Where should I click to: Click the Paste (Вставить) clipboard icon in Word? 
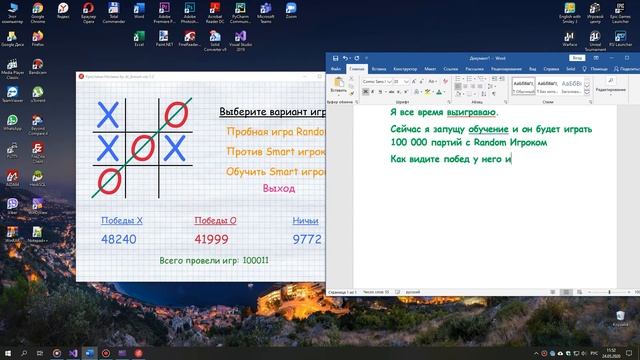(x=338, y=82)
